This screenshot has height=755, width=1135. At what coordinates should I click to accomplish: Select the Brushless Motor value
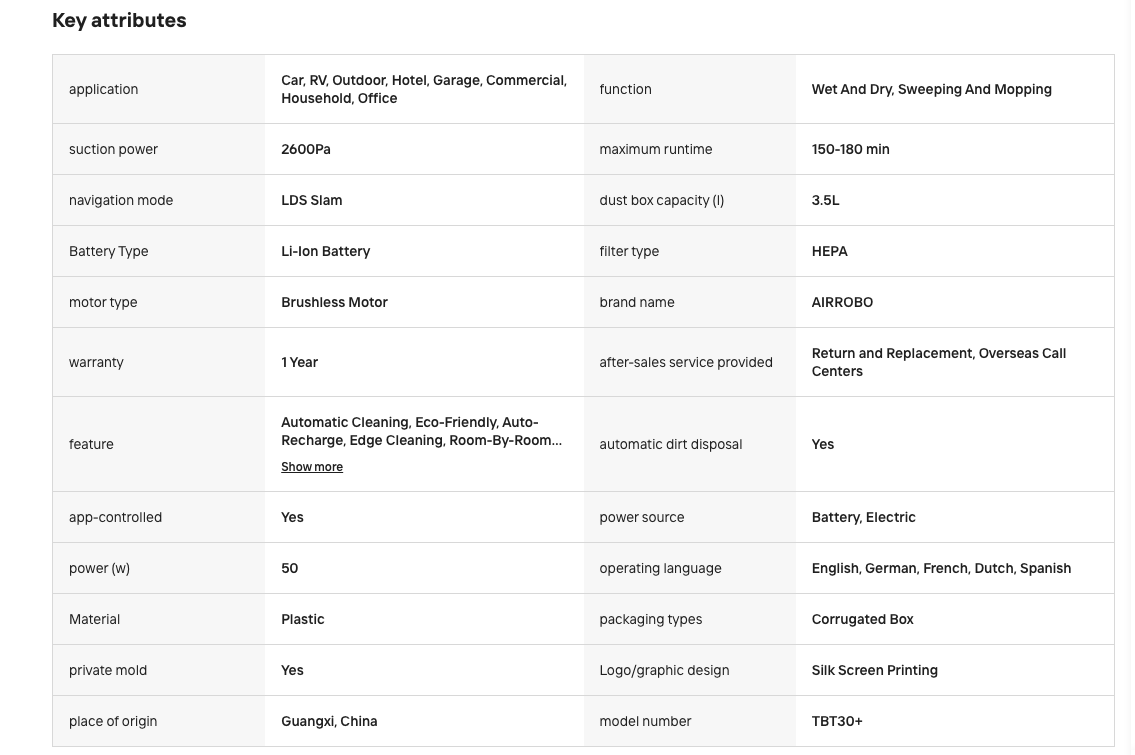point(334,302)
